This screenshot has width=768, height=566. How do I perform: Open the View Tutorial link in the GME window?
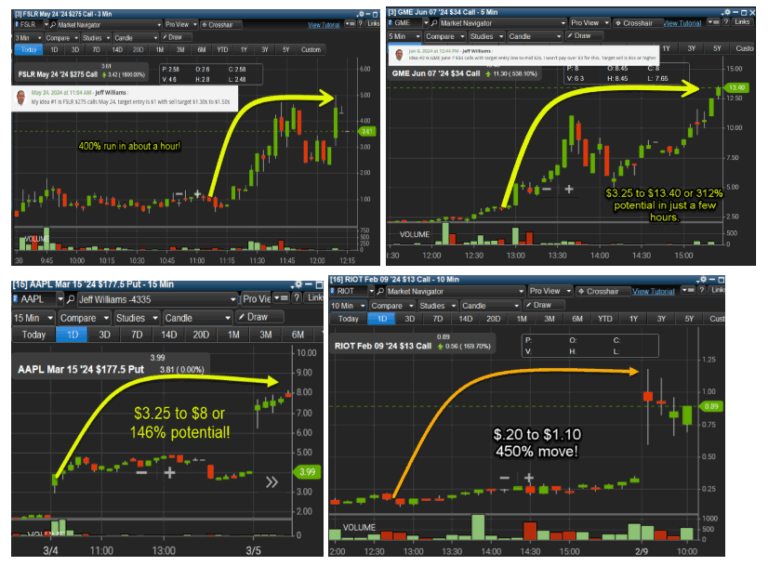point(682,23)
